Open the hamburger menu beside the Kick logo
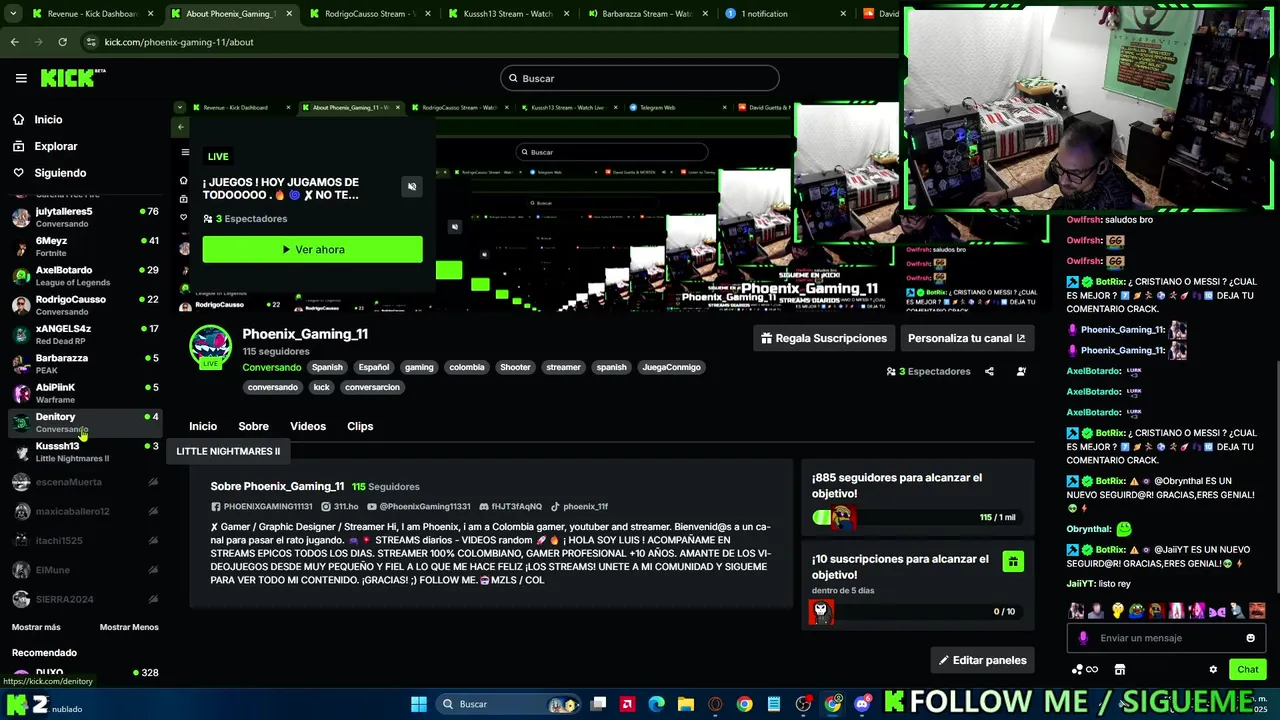Viewport: 1280px width, 720px height. coord(21,78)
